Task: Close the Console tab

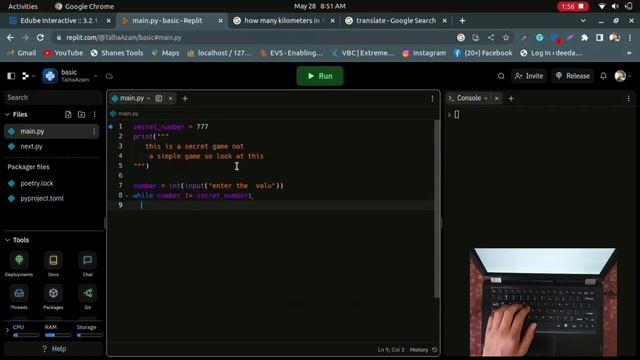Action: pos(496,98)
